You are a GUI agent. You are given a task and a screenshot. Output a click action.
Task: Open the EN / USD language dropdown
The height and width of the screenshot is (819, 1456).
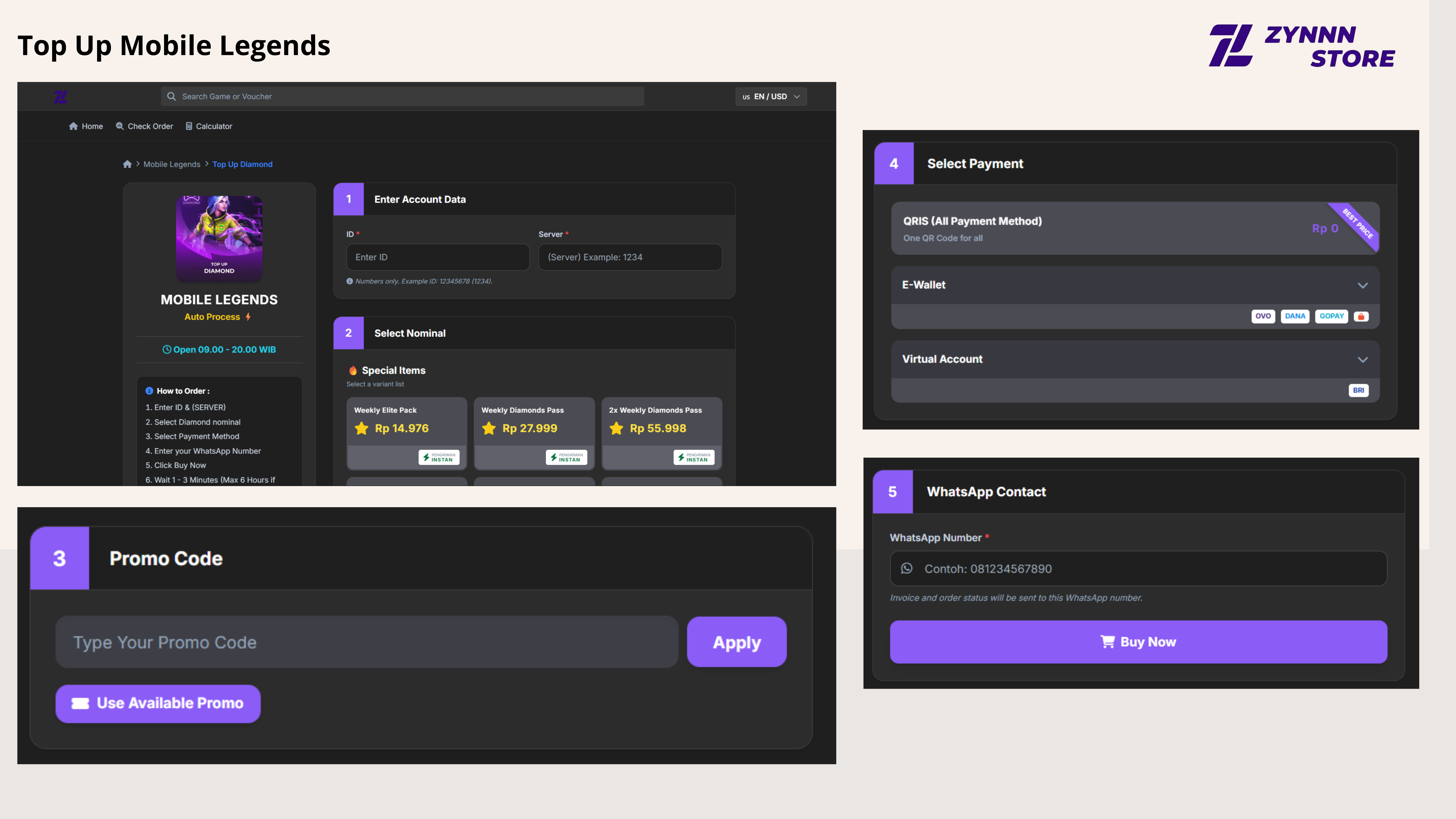click(x=771, y=97)
